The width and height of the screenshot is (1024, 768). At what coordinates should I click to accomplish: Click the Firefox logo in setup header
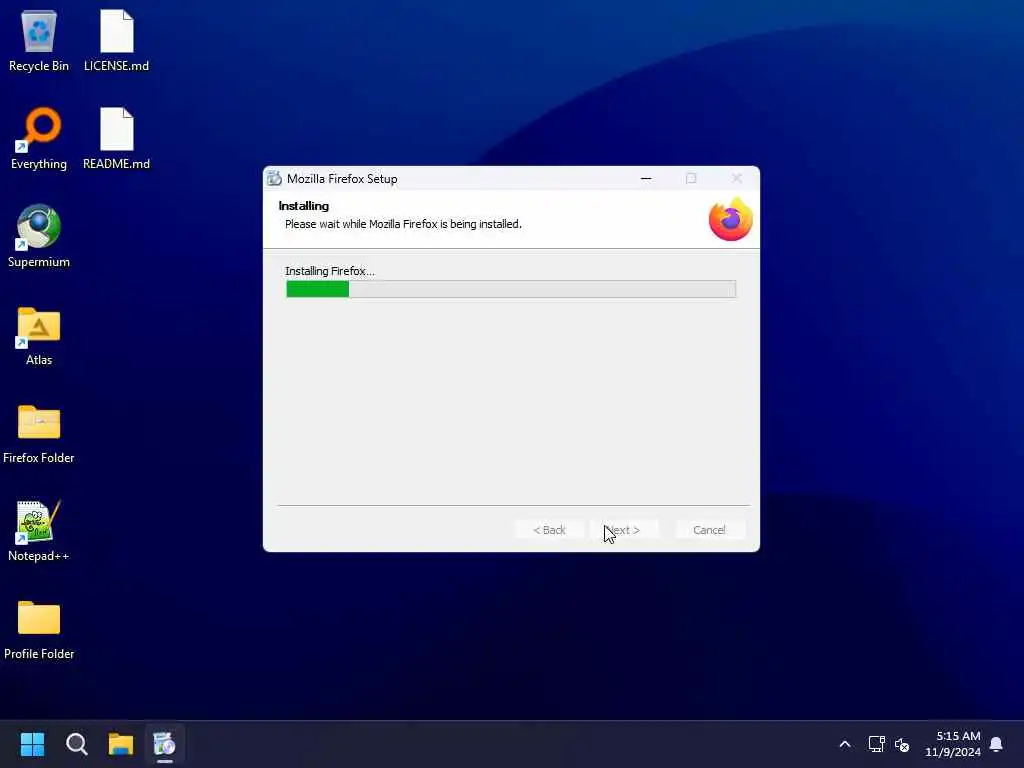click(731, 219)
